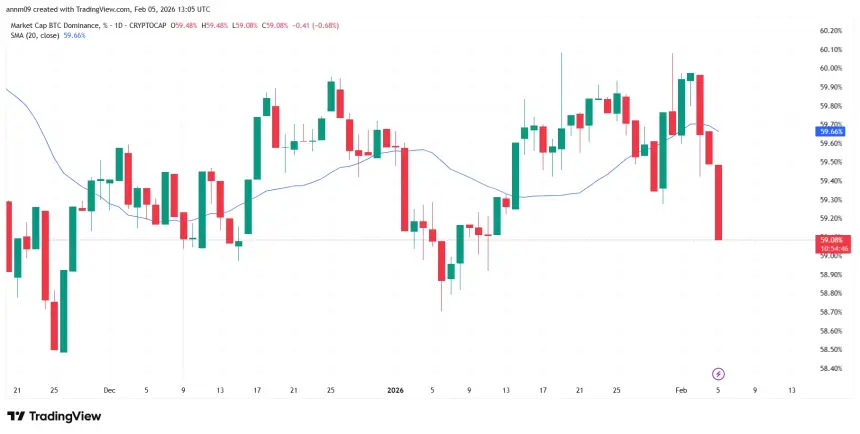Viewport: 860px width, 434px height.
Task: Click the 58.40% price axis label
Action: coord(832,368)
